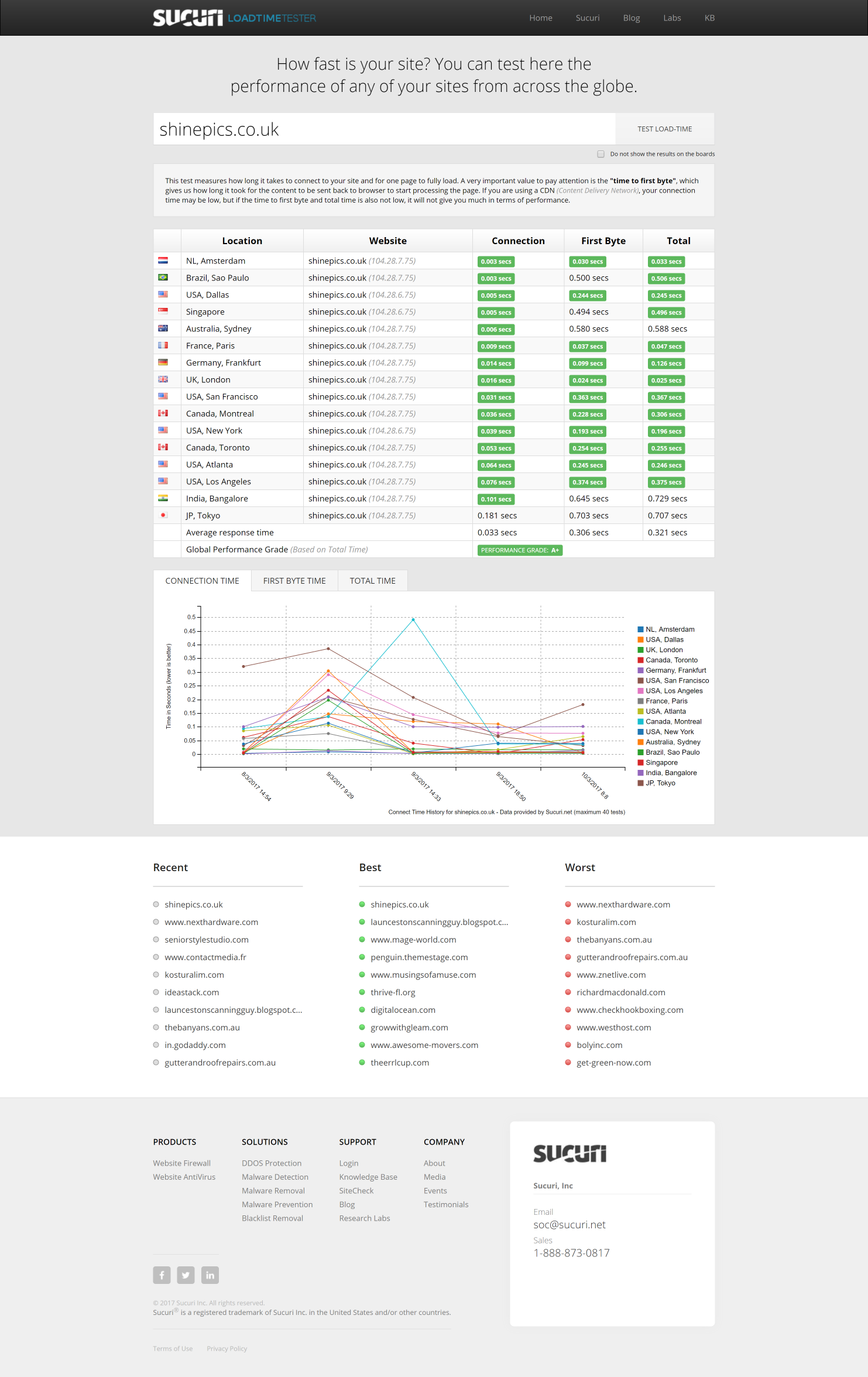The height and width of the screenshot is (1377, 868).
Task: Click the Total column header
Action: [x=678, y=241]
